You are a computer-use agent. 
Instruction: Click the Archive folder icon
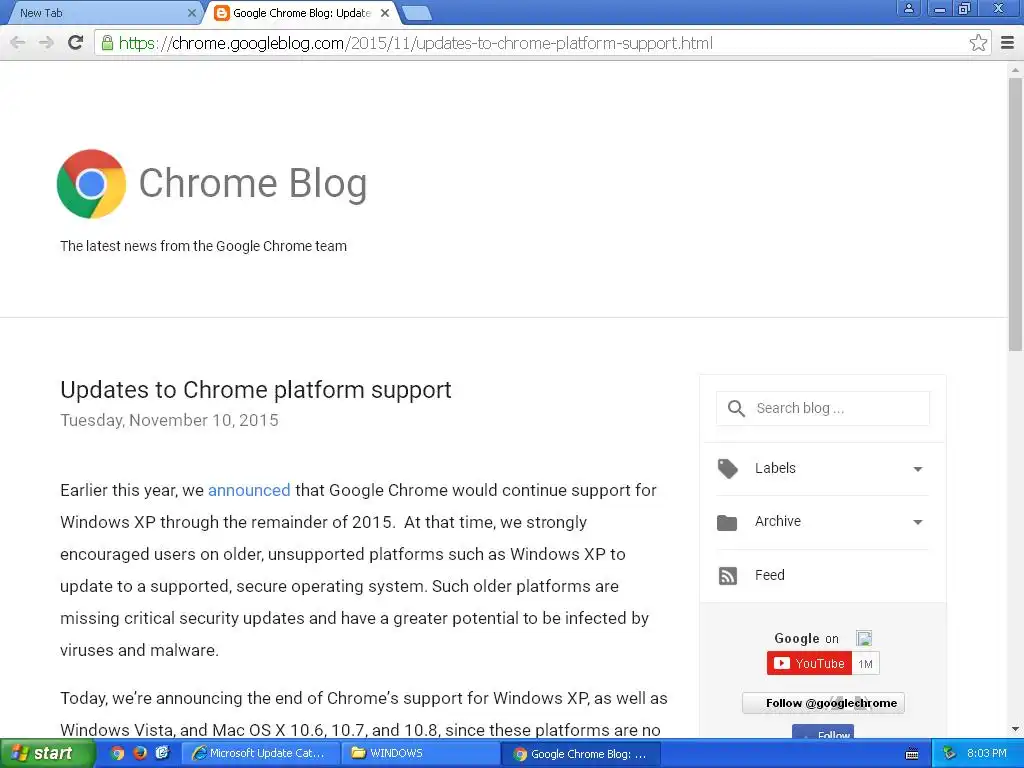tap(727, 522)
